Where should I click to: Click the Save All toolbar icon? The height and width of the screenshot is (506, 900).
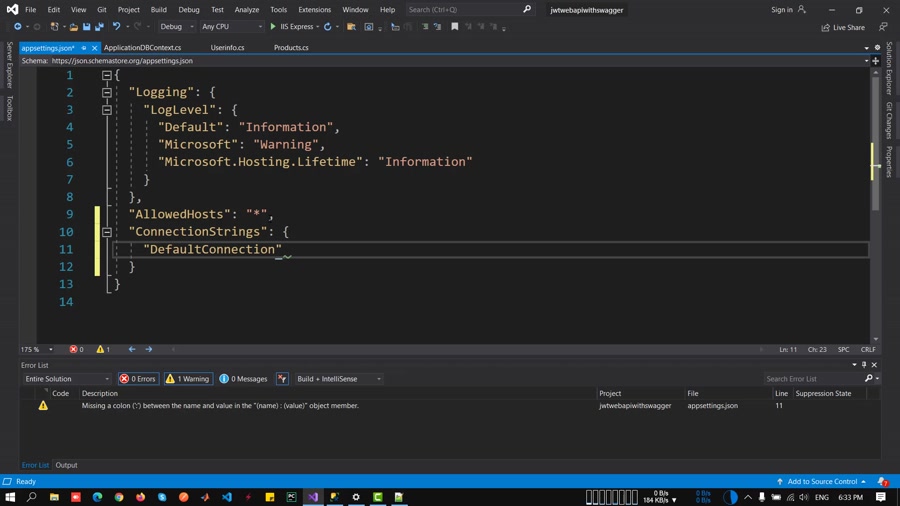pyautogui.click(x=99, y=26)
